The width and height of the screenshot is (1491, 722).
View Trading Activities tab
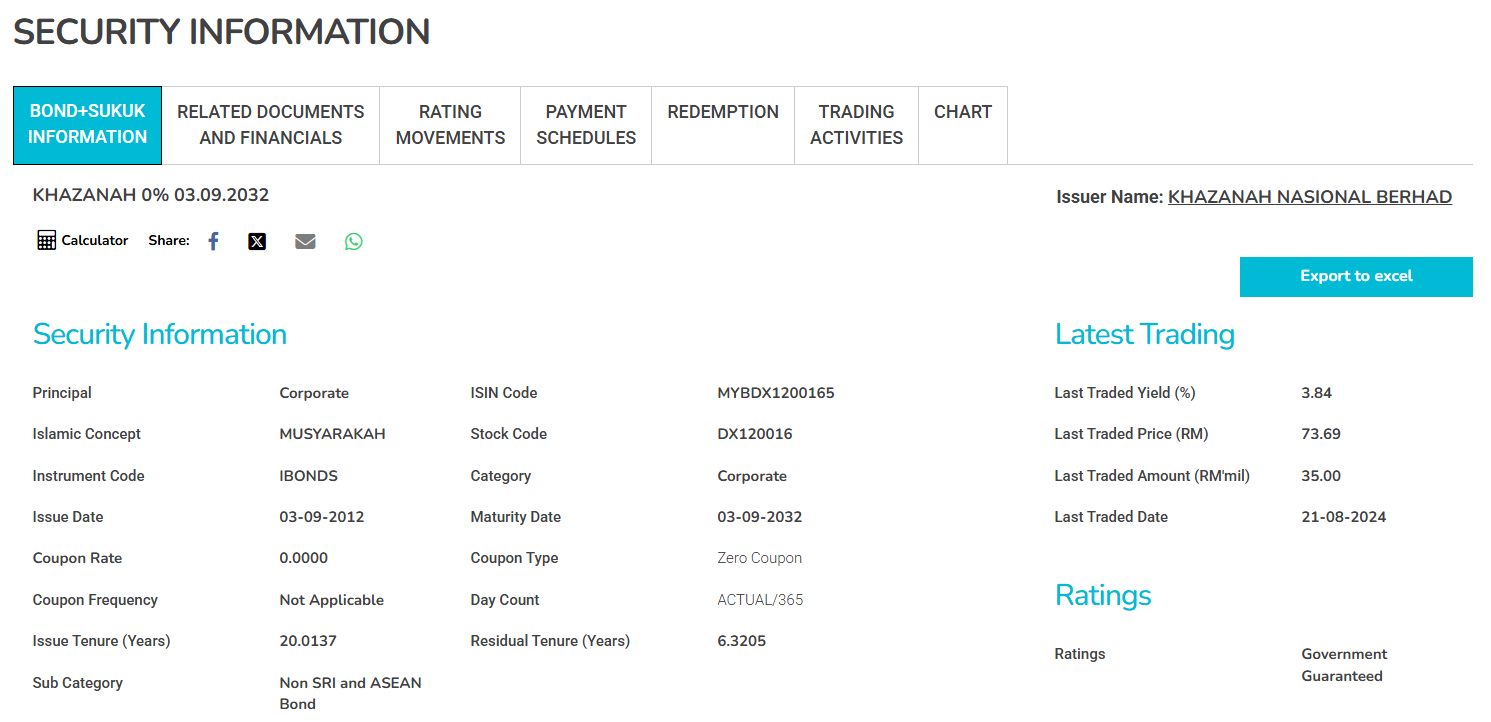point(856,125)
